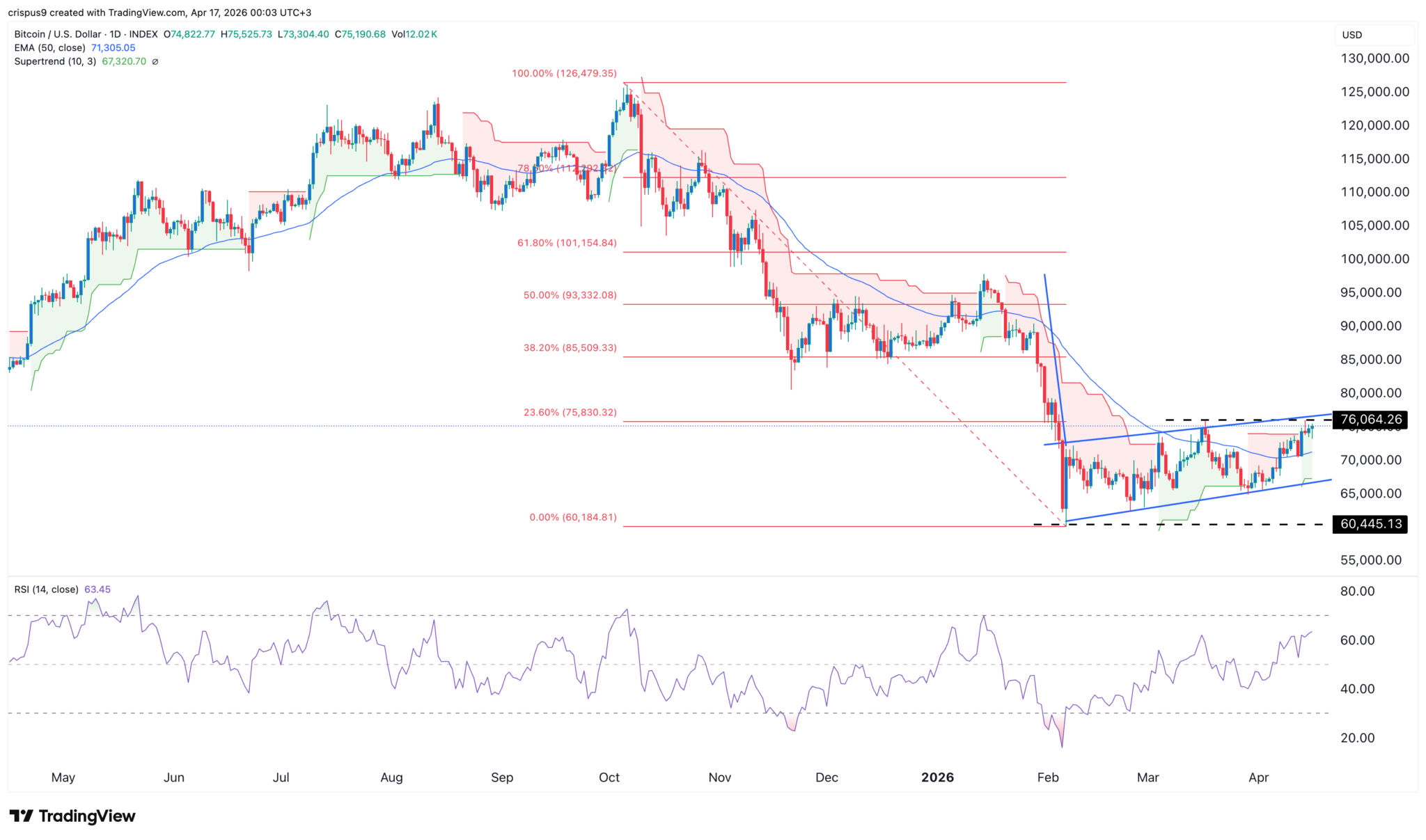
Task: Click the 100,000.00 value on price axis
Action: pos(1374,259)
